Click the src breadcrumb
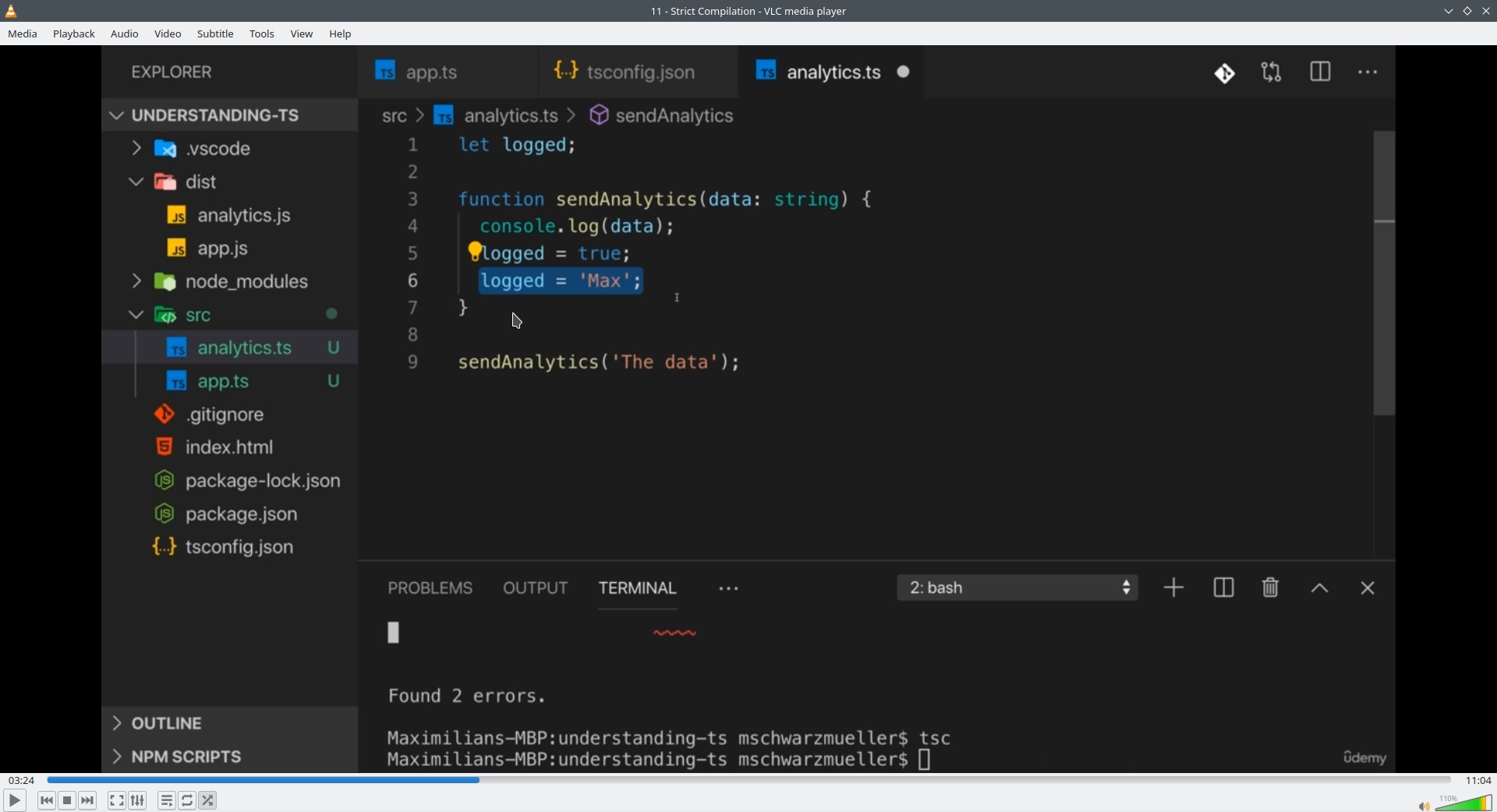 (395, 116)
